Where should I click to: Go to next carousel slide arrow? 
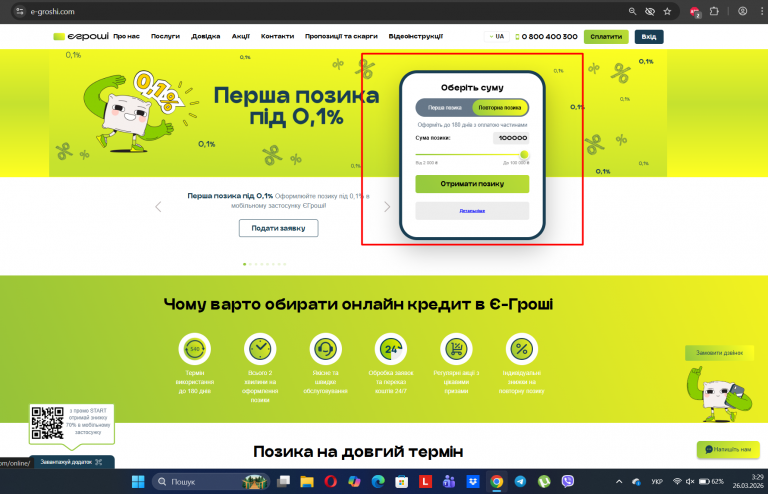[387, 207]
